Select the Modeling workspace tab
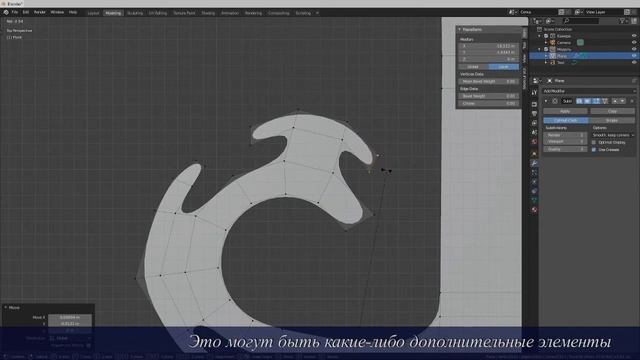The height and width of the screenshot is (360, 640). pyautogui.click(x=113, y=13)
